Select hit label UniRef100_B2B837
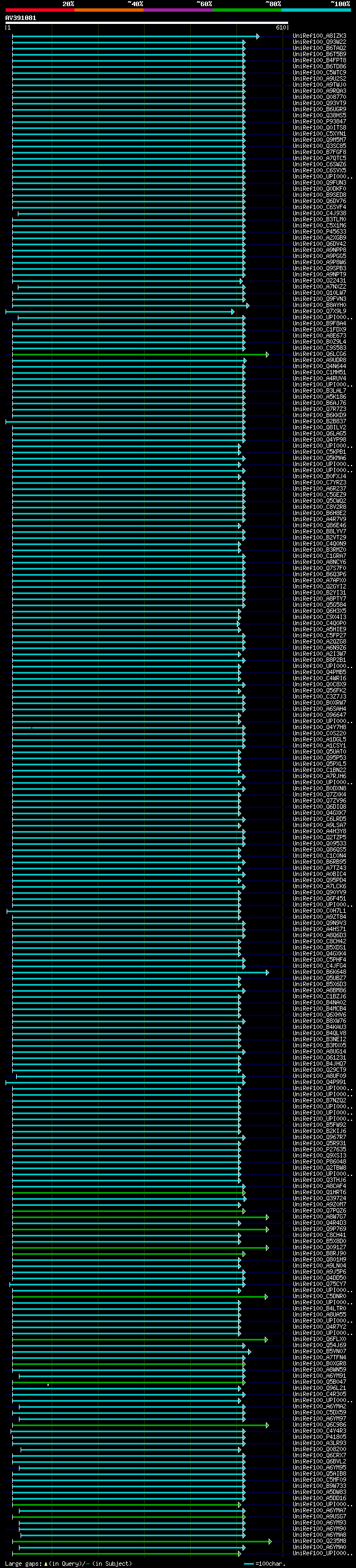Viewport: 356px width, 1568px height. [319, 421]
